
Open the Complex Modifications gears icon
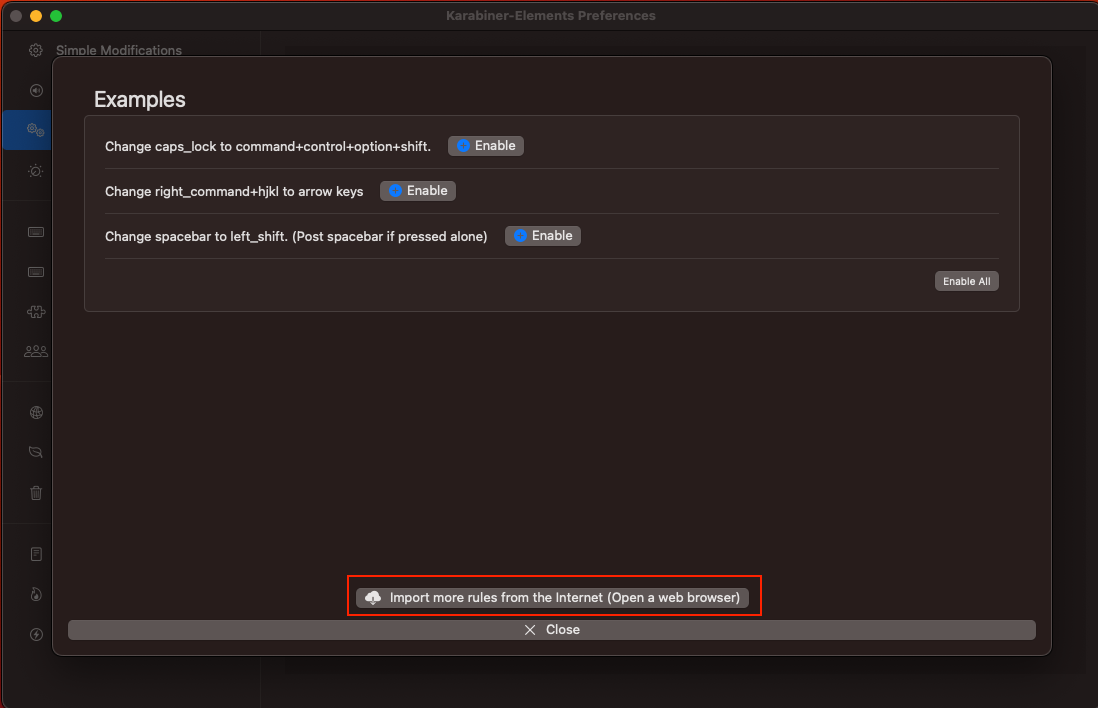(35, 130)
